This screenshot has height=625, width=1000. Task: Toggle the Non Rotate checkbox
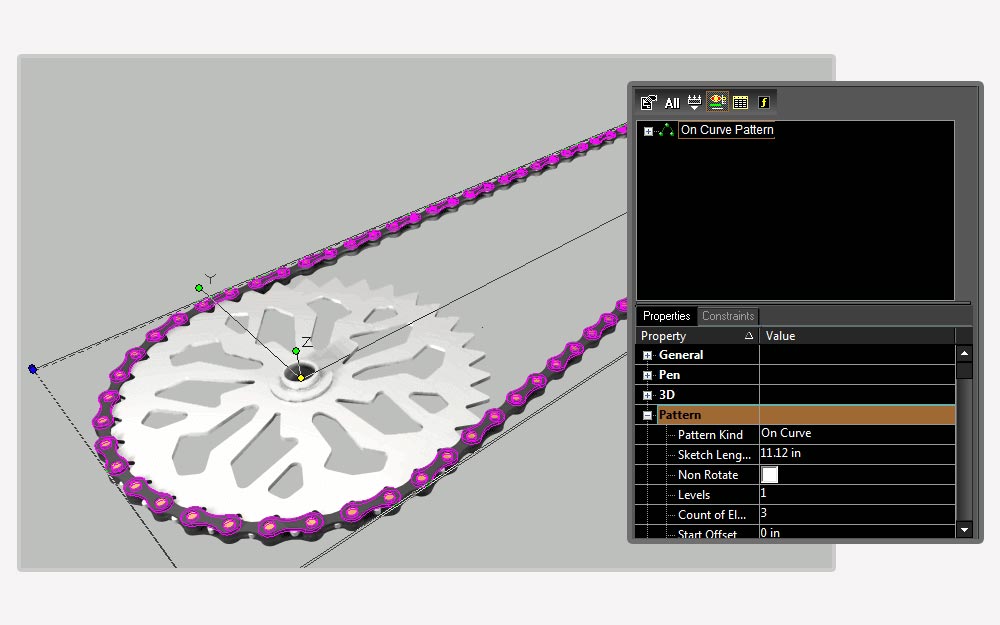click(x=770, y=474)
